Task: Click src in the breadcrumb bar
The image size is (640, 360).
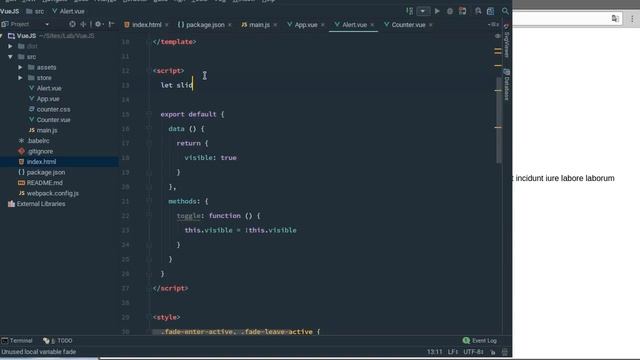Action: pos(39,11)
